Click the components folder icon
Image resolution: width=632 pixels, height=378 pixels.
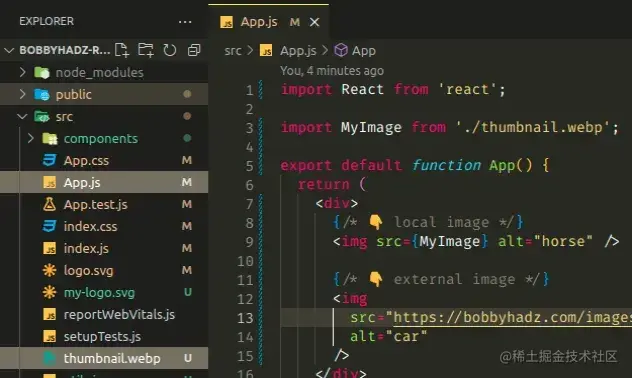click(x=50, y=139)
